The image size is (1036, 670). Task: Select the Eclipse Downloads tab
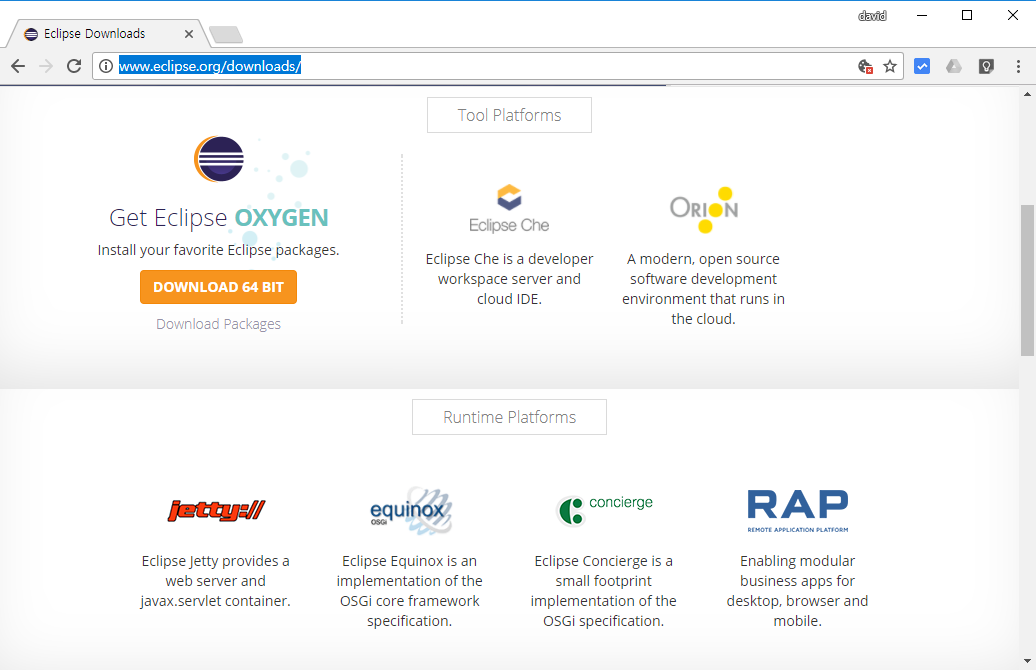(108, 34)
